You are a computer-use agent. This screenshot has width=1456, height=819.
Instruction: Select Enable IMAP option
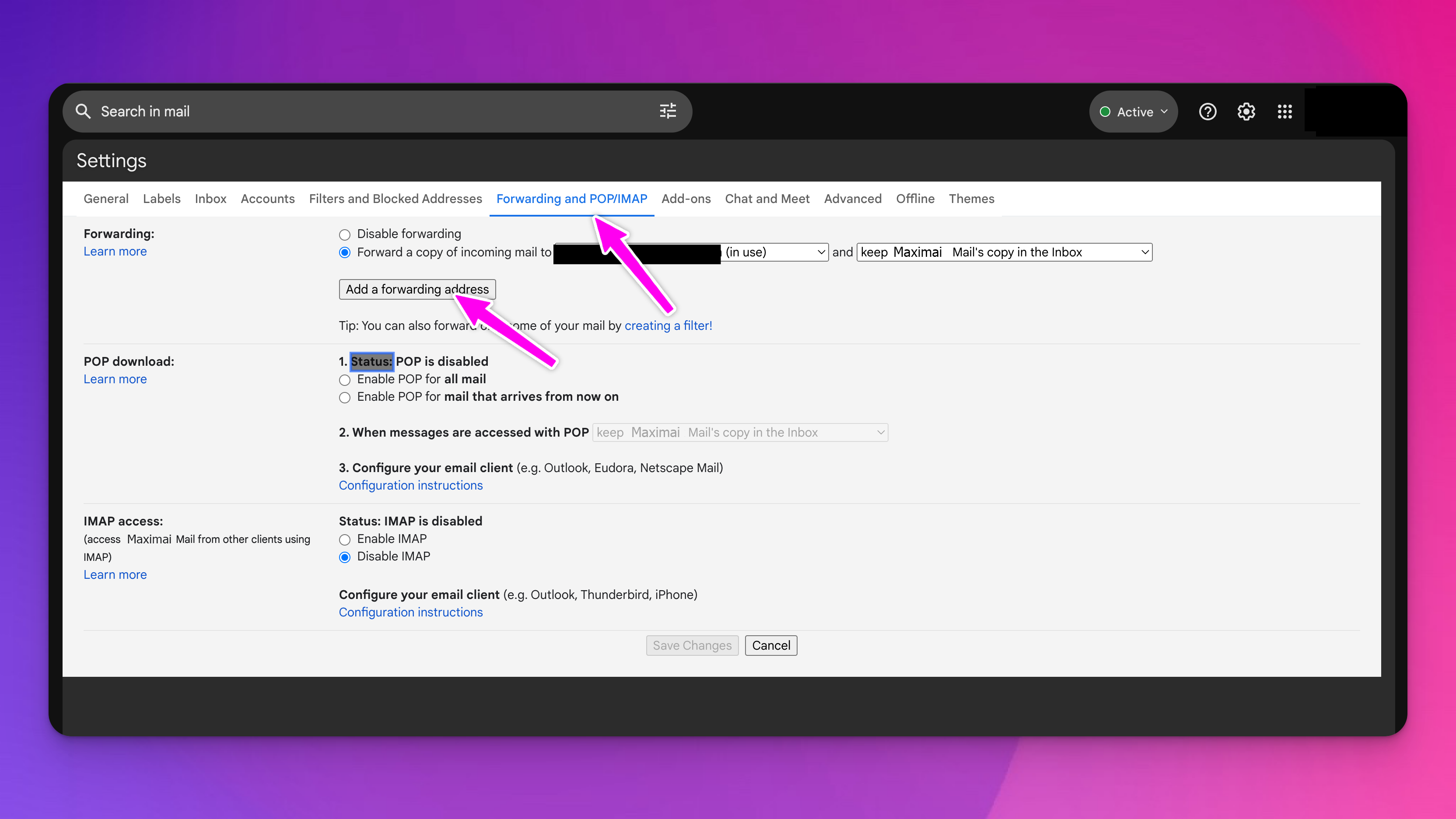345,540
